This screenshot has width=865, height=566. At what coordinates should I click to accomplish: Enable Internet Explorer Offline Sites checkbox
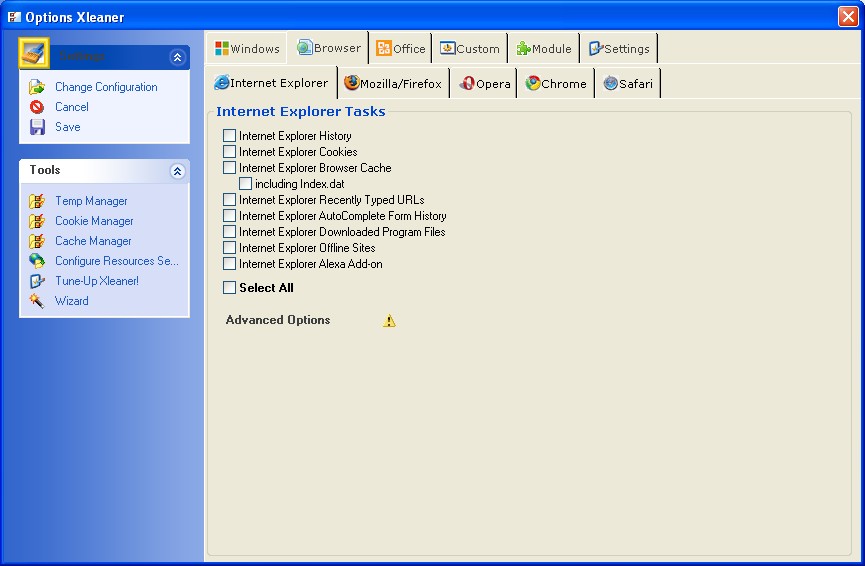pos(229,248)
